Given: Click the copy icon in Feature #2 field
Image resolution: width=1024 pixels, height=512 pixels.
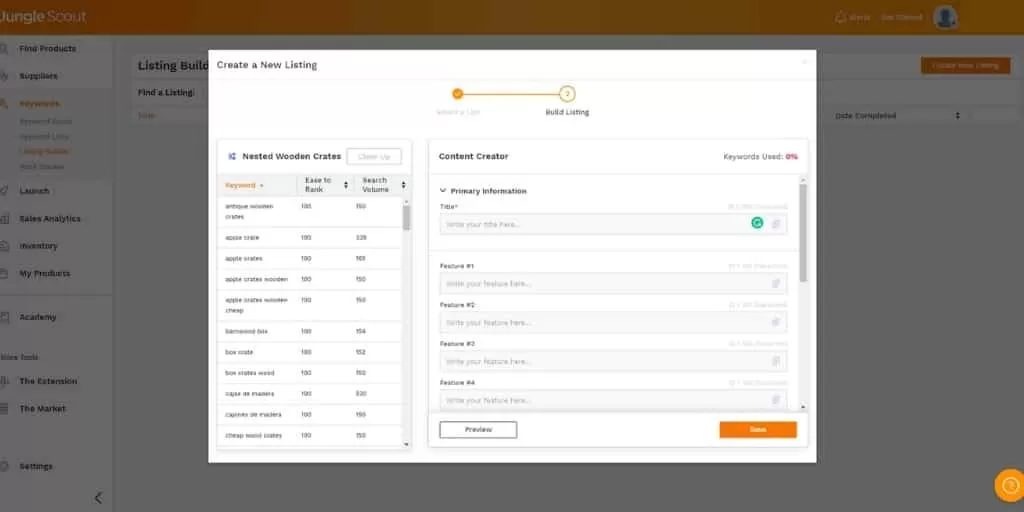Looking at the screenshot, I should click(776, 322).
